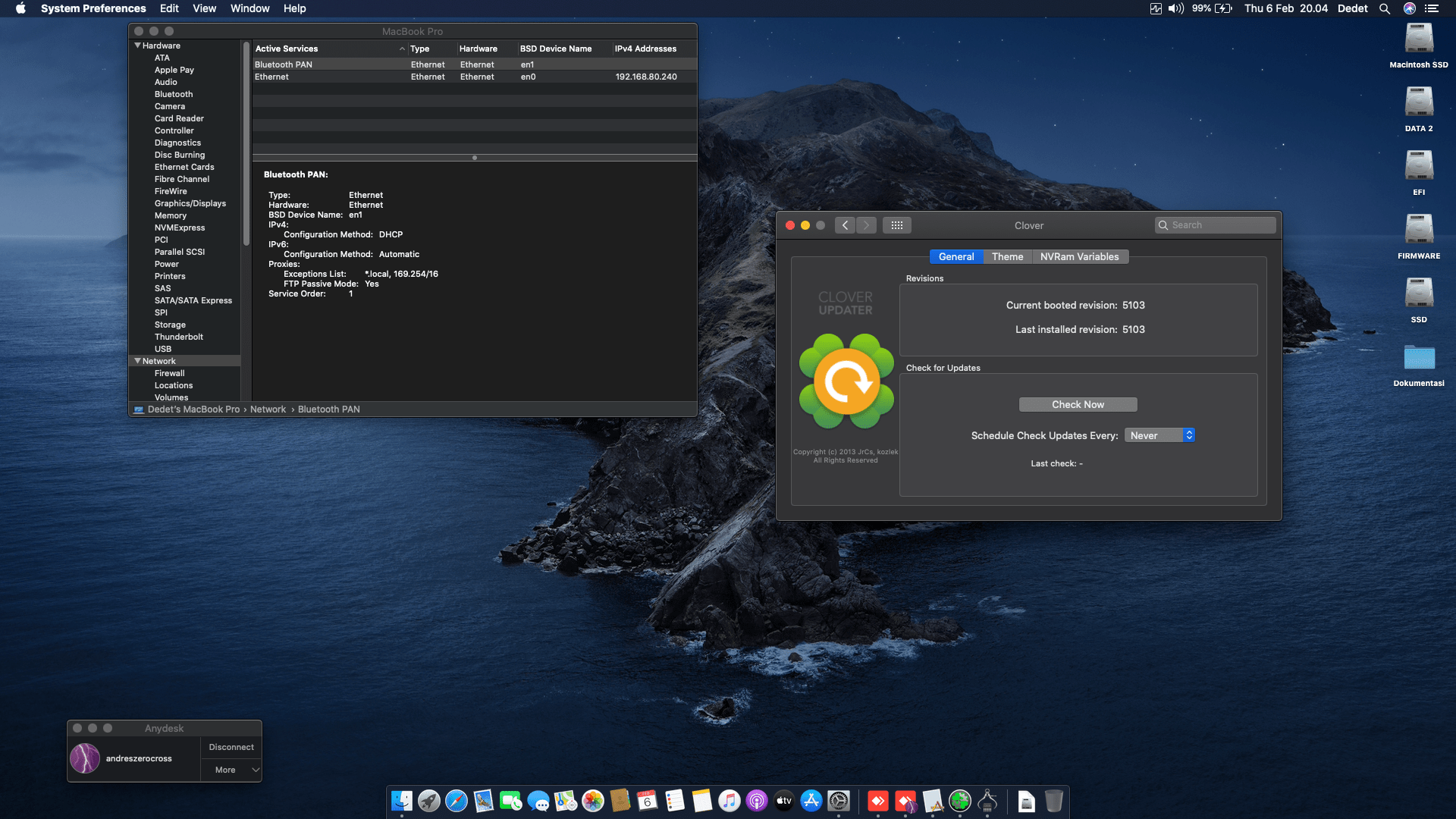The height and width of the screenshot is (819, 1456).
Task: Collapse the Hardware section in sidebar
Action: 137,45
